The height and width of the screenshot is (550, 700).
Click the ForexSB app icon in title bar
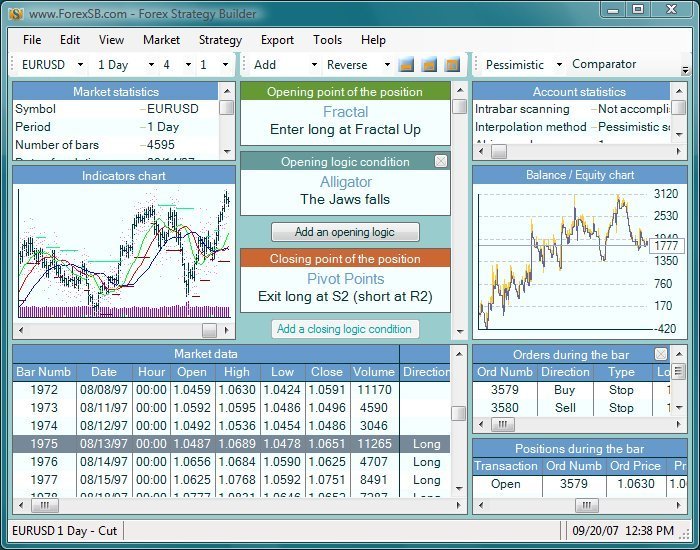click(17, 15)
